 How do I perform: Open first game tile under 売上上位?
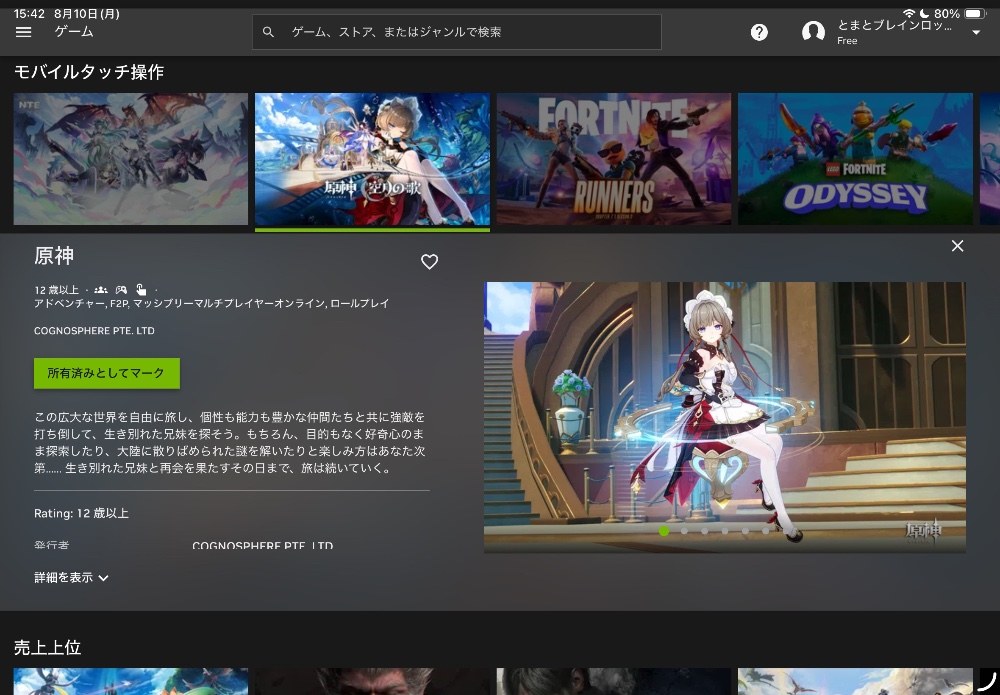click(x=131, y=681)
